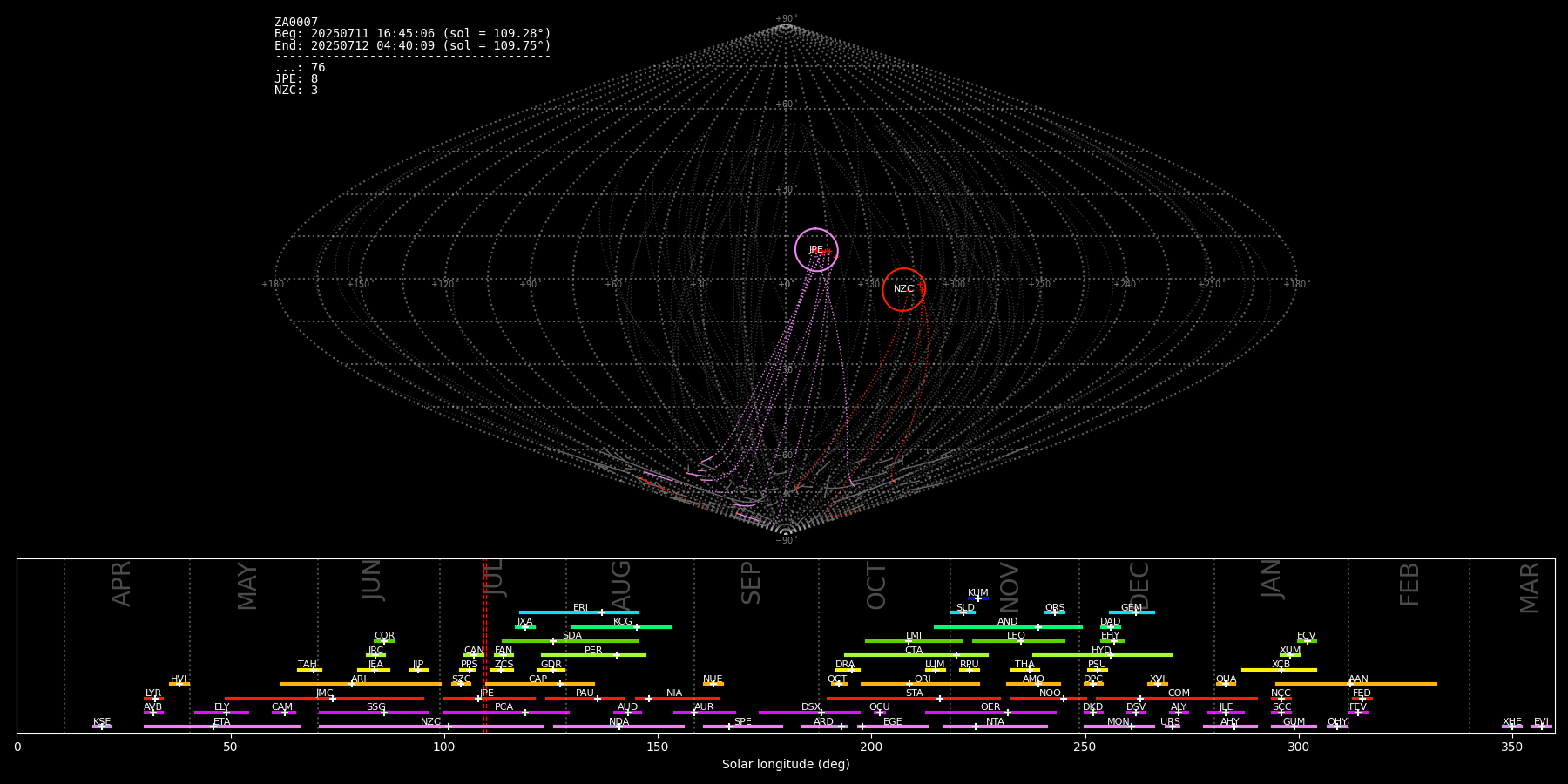Click the DEC month label
Image resolution: width=1568 pixels, height=784 pixels.
point(1139,585)
